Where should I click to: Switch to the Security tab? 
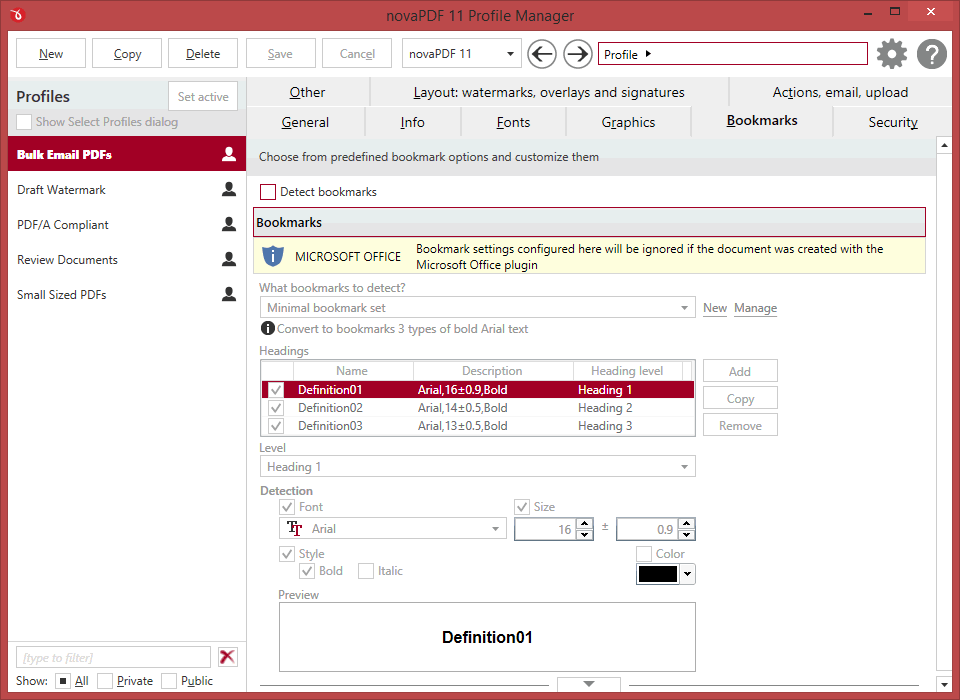[893, 122]
